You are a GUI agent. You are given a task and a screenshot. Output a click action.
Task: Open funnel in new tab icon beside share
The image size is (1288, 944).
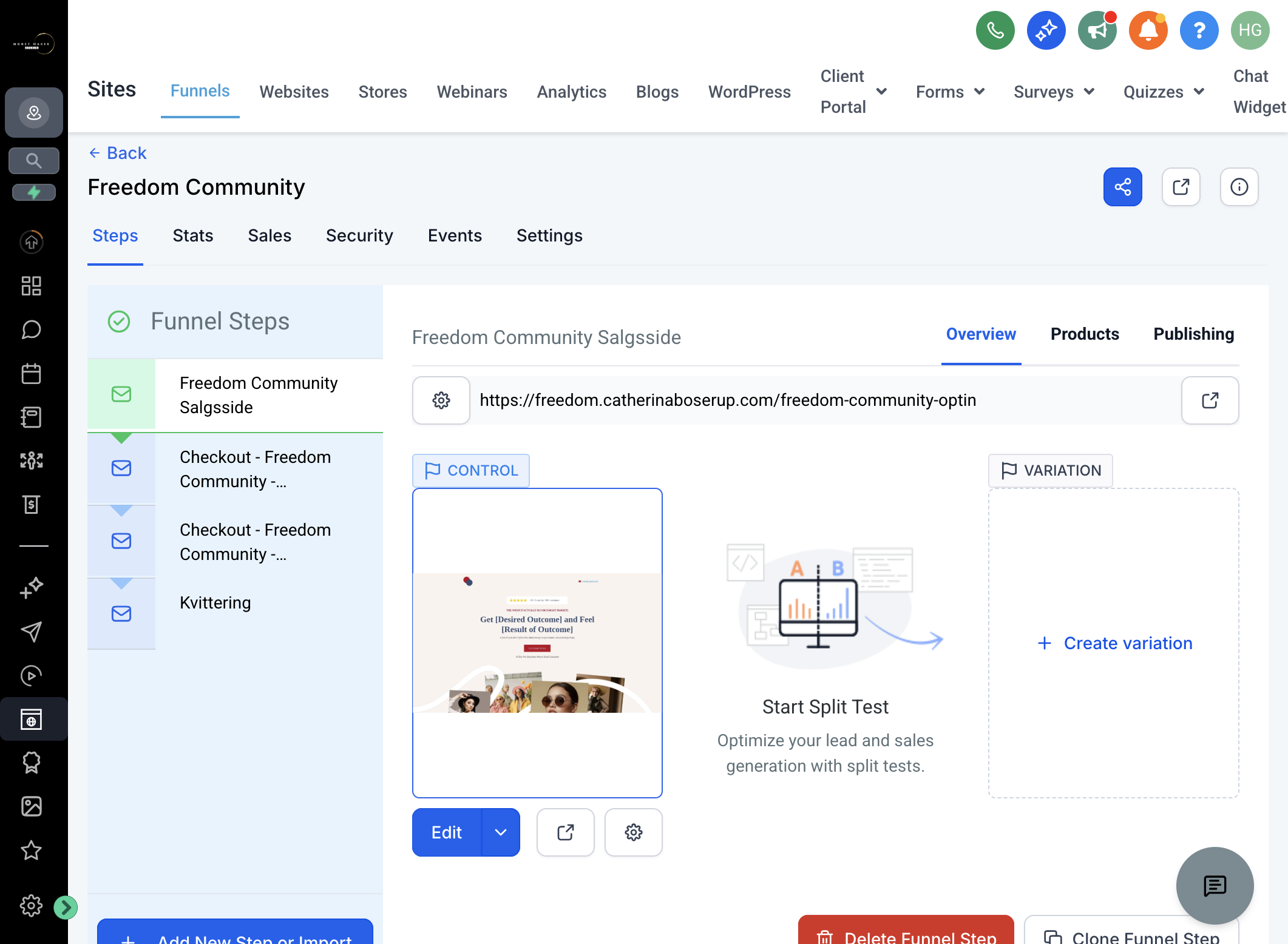(x=1181, y=187)
